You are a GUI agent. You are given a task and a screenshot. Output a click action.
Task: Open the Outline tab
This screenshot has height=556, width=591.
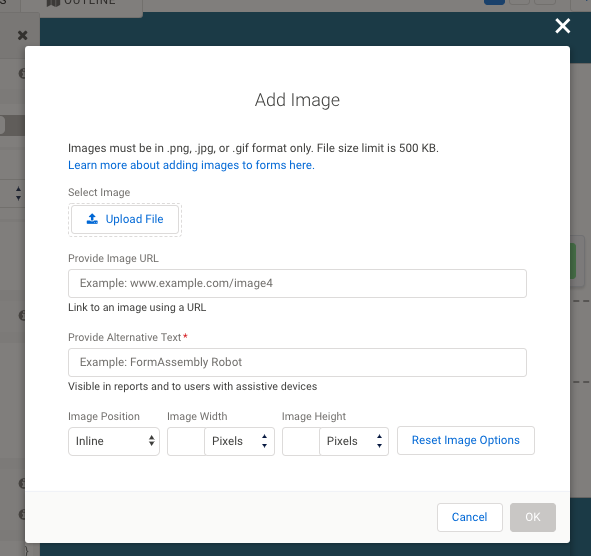pos(82,4)
